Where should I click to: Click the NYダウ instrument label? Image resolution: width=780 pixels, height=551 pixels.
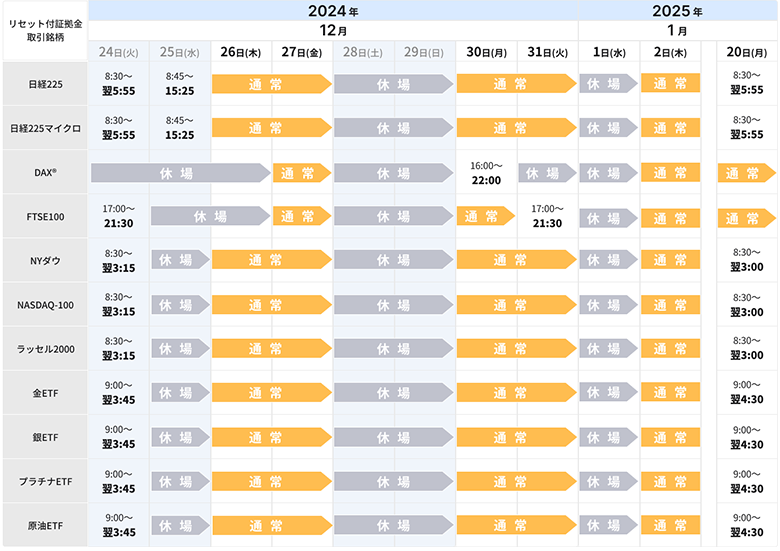coord(44,260)
